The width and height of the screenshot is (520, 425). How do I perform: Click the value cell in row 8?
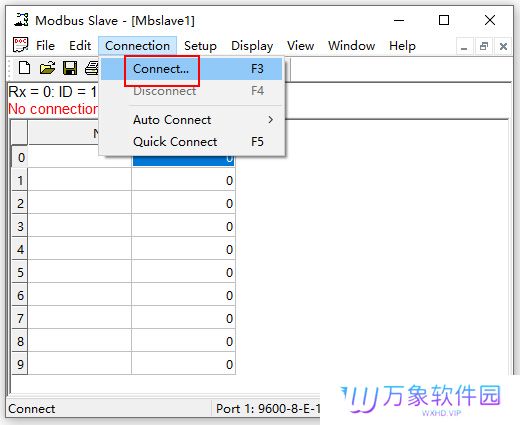[x=183, y=341]
